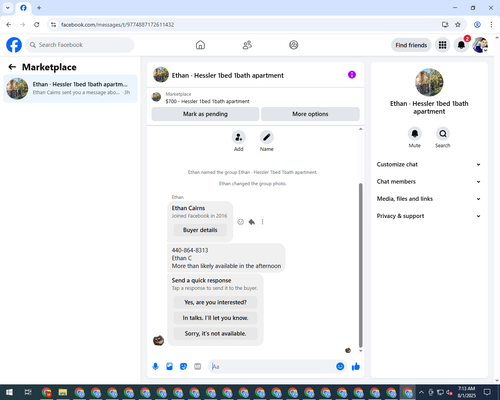Click the back arrow next to Marketplace
Image resolution: width=500 pixels, height=400 pixels.
pos(12,67)
